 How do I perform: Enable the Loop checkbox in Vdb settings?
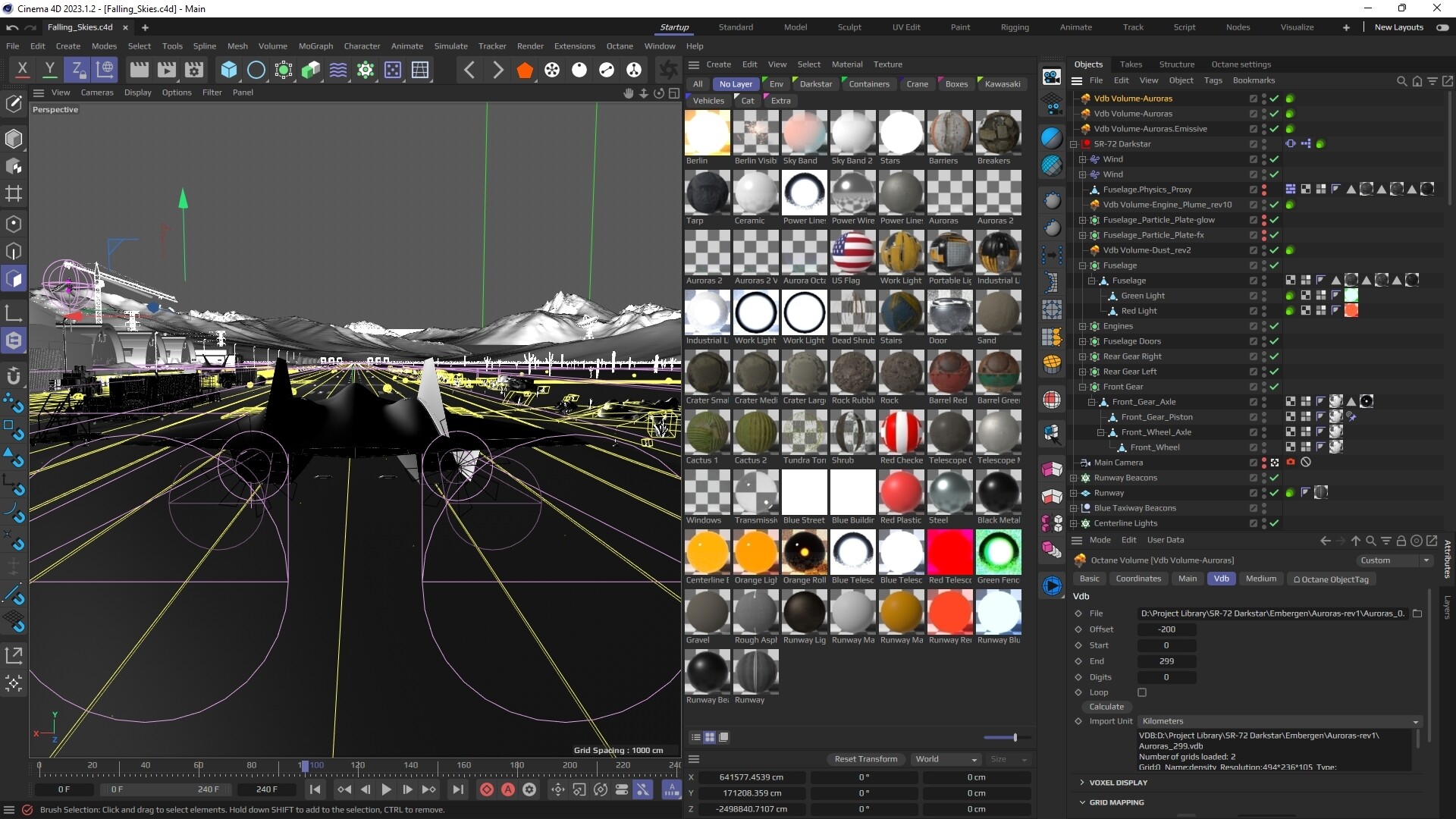pos(1142,692)
